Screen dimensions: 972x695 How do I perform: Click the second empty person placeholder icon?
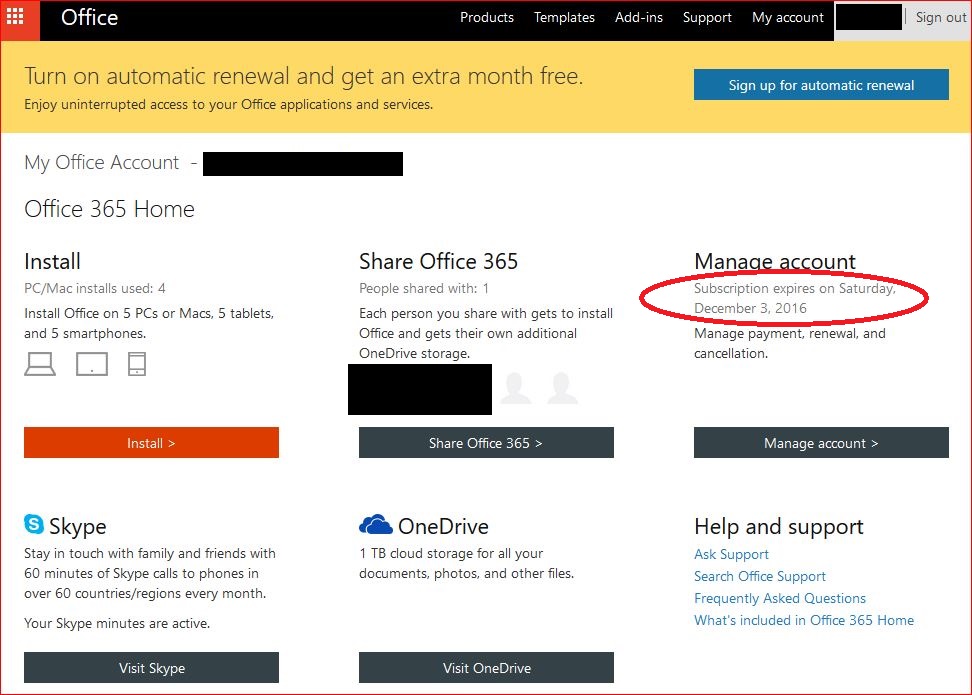click(562, 389)
